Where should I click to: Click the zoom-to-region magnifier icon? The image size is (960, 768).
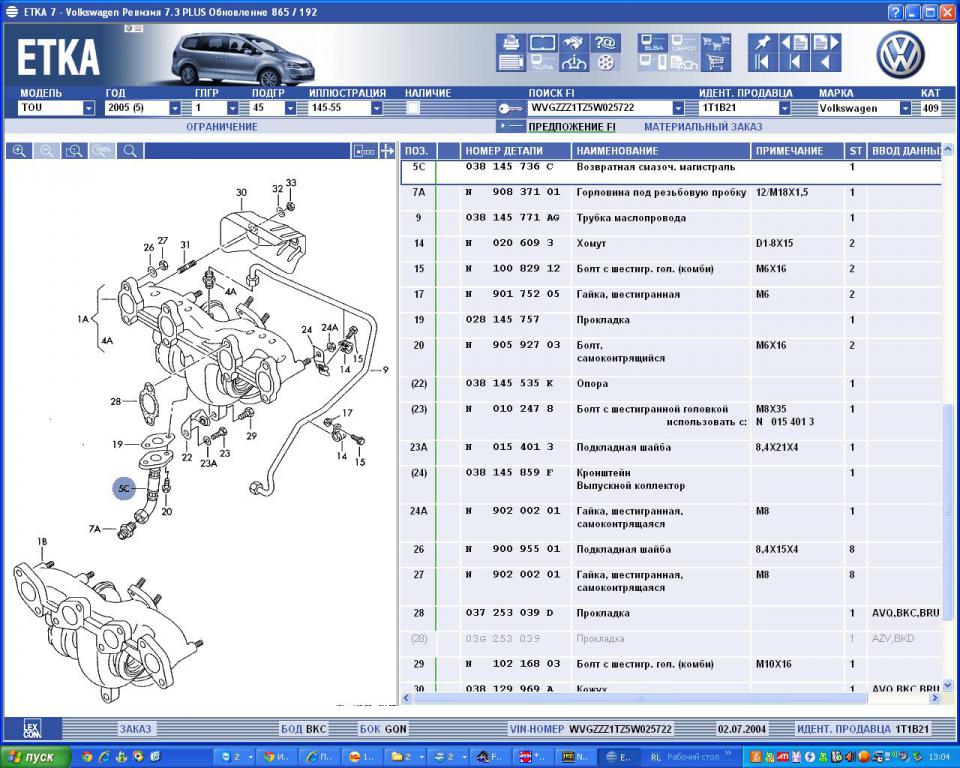pyautogui.click(x=74, y=151)
